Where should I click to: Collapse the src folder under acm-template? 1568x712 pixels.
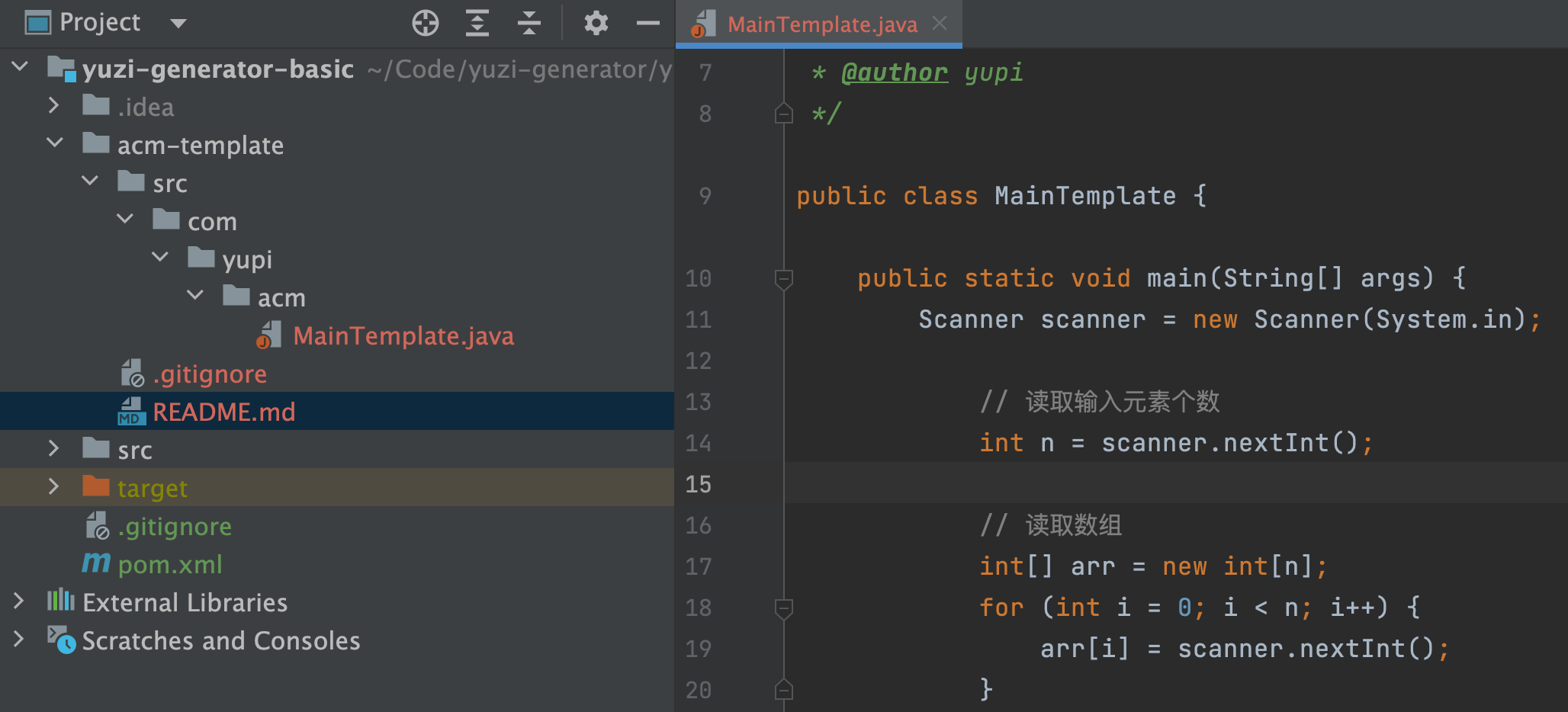tap(90, 181)
